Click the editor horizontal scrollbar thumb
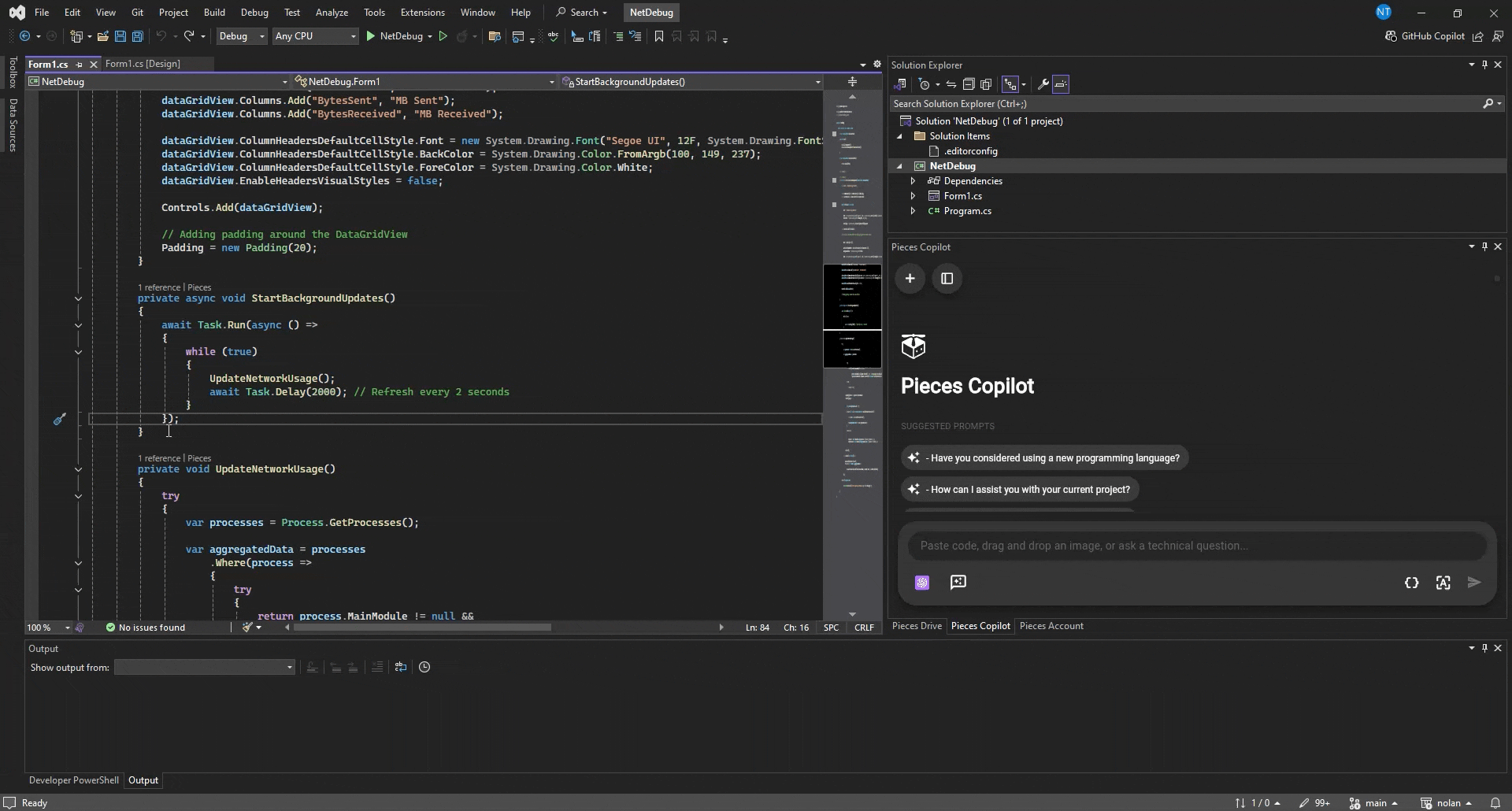The width and height of the screenshot is (1512, 811). 422,628
